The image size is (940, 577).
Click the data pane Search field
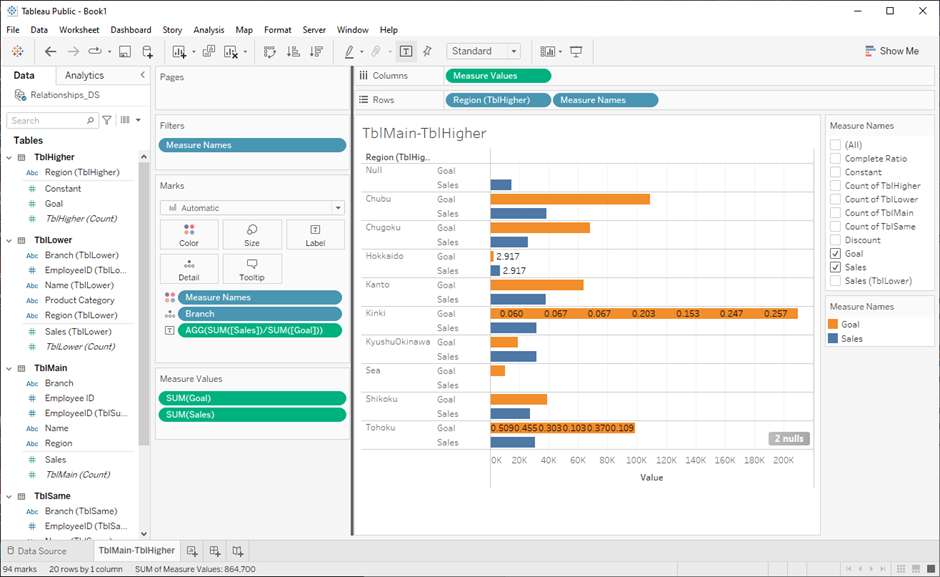[x=52, y=121]
